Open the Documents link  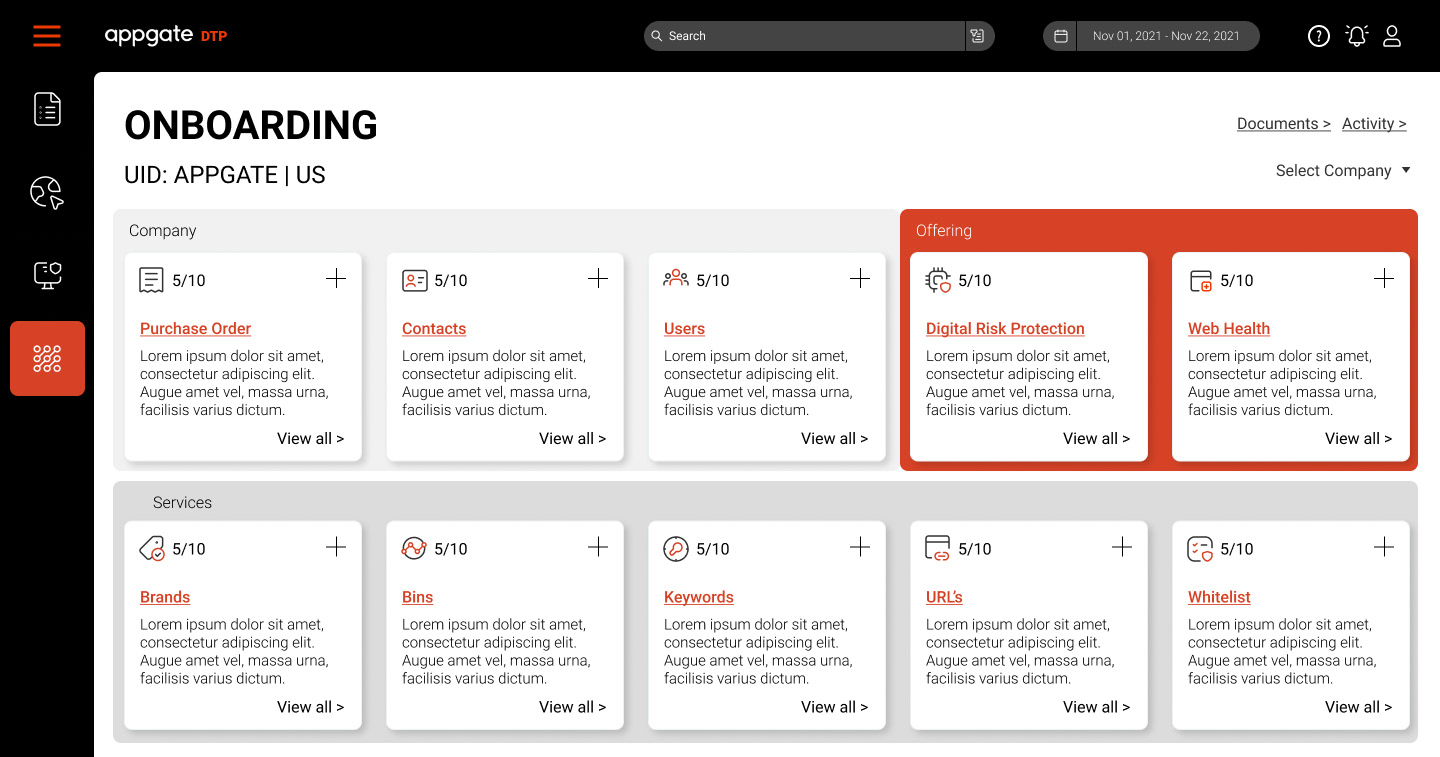(1283, 124)
